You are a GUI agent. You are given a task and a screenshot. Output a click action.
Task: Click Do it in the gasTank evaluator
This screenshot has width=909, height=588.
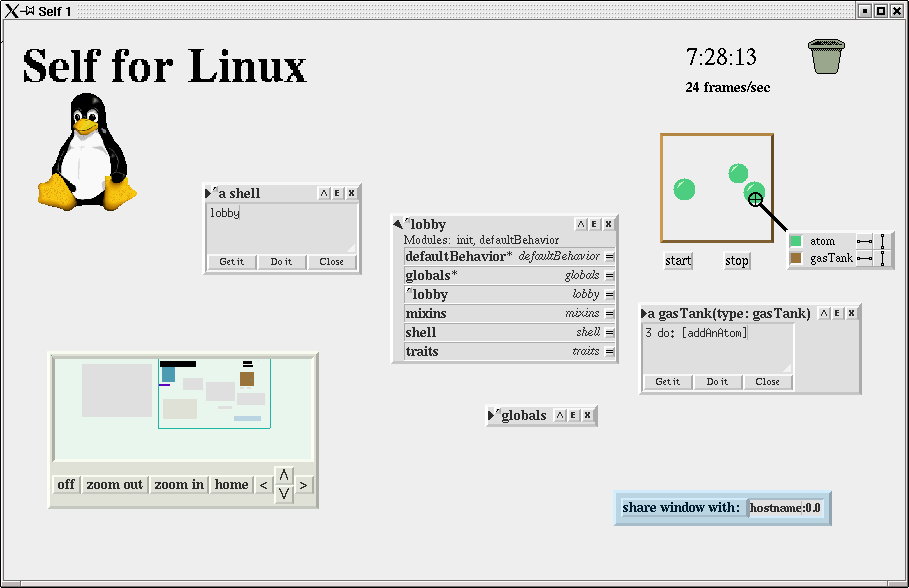(718, 382)
